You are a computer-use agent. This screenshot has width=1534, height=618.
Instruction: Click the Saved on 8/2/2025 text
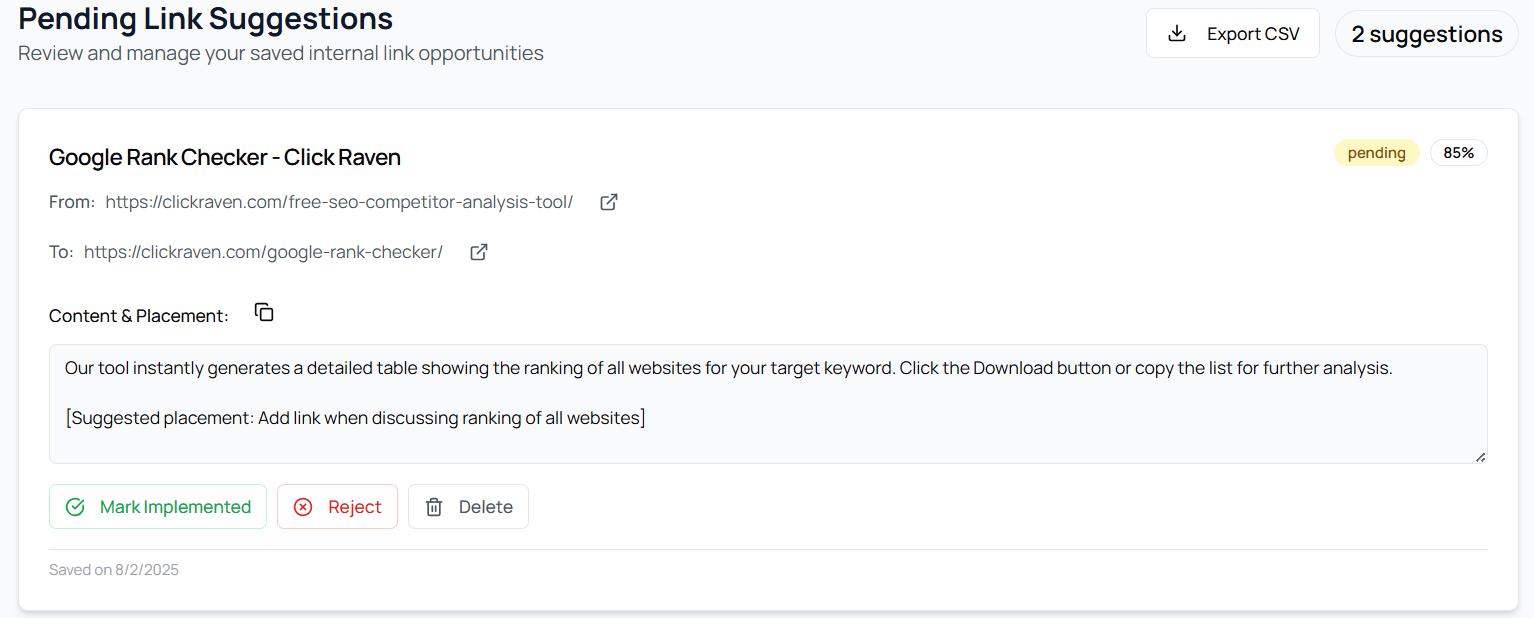[114, 570]
